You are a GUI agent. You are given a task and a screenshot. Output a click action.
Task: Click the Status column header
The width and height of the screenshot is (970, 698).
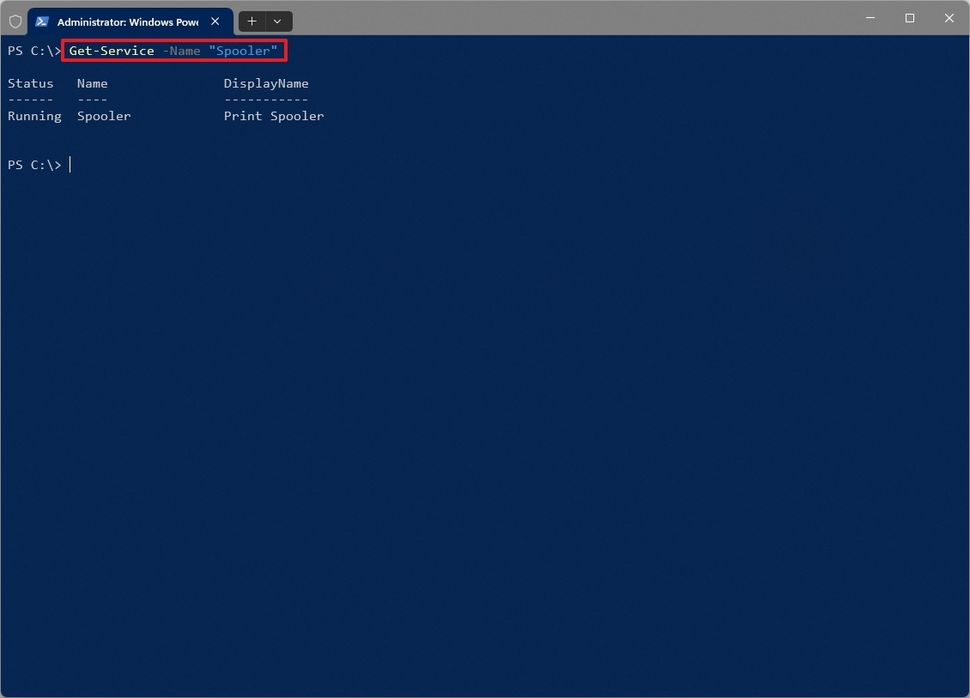pyautogui.click(x=30, y=84)
